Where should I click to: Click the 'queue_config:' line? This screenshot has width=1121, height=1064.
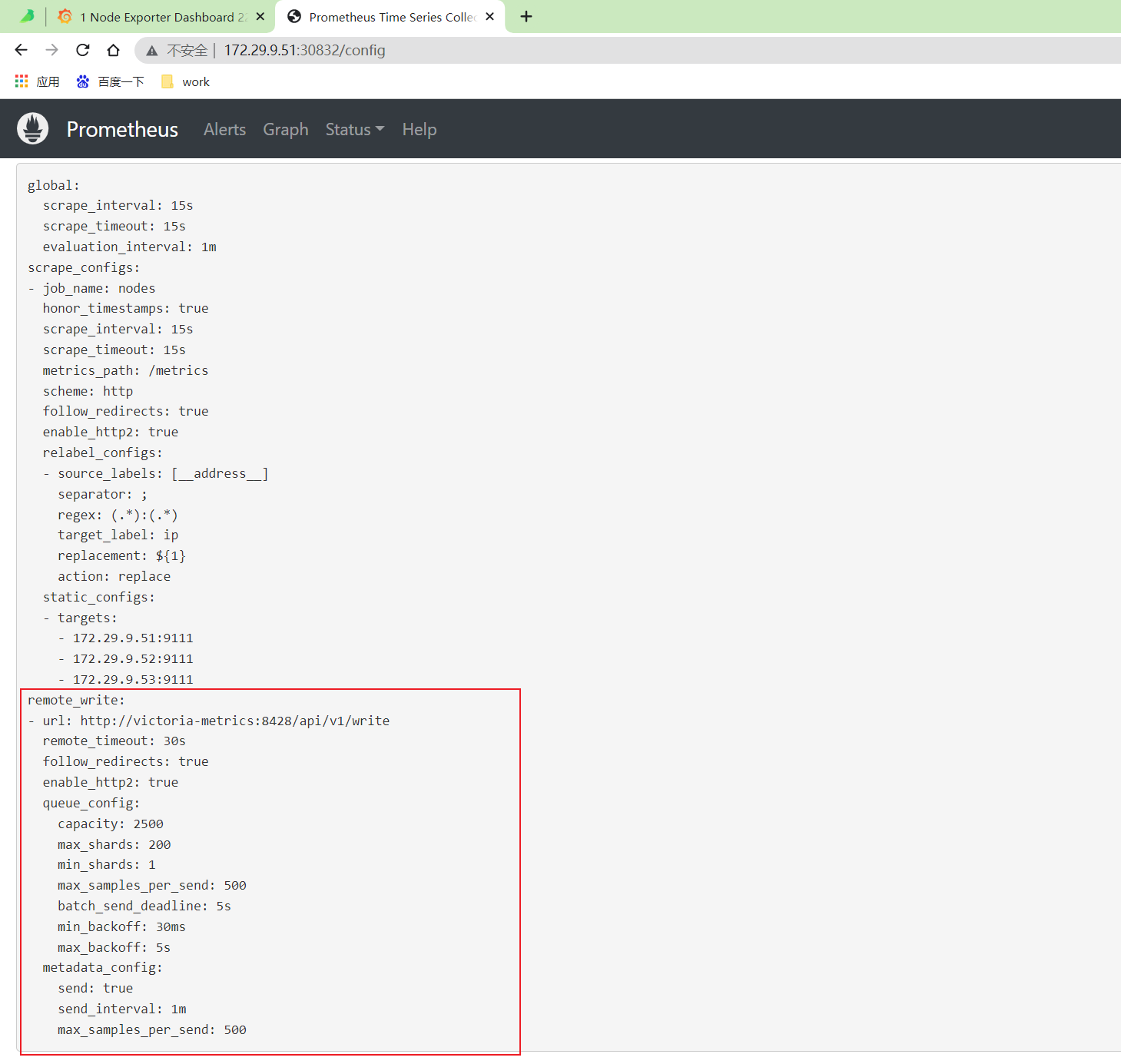coord(91,803)
